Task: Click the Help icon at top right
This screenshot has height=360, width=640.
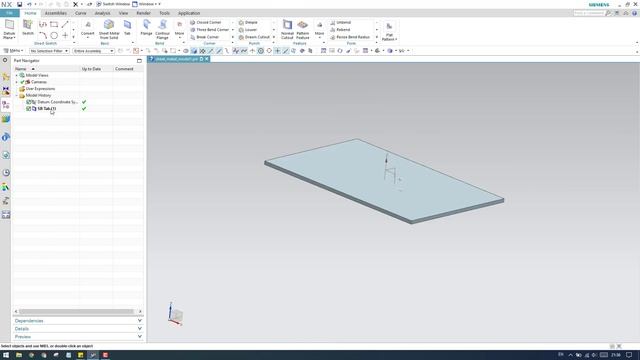Action: pos(635,13)
